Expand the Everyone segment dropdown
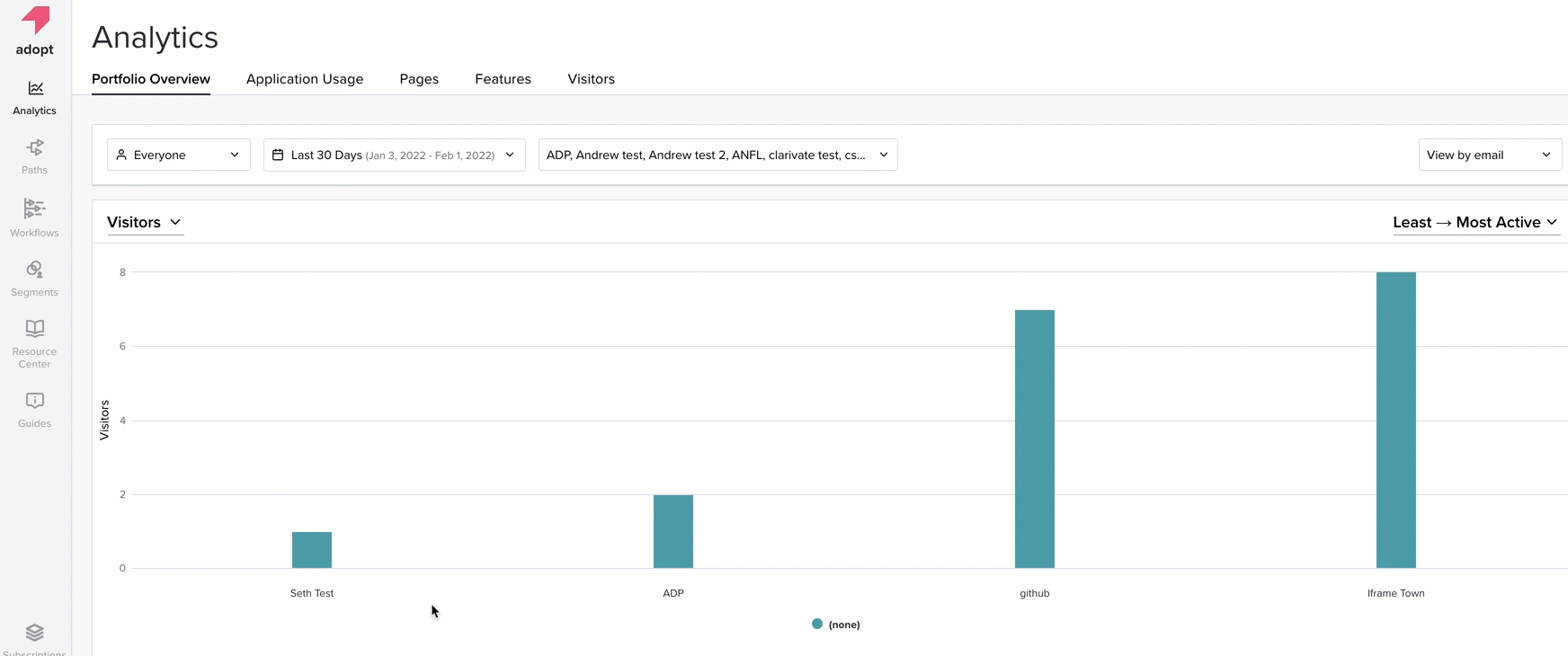 click(x=179, y=155)
